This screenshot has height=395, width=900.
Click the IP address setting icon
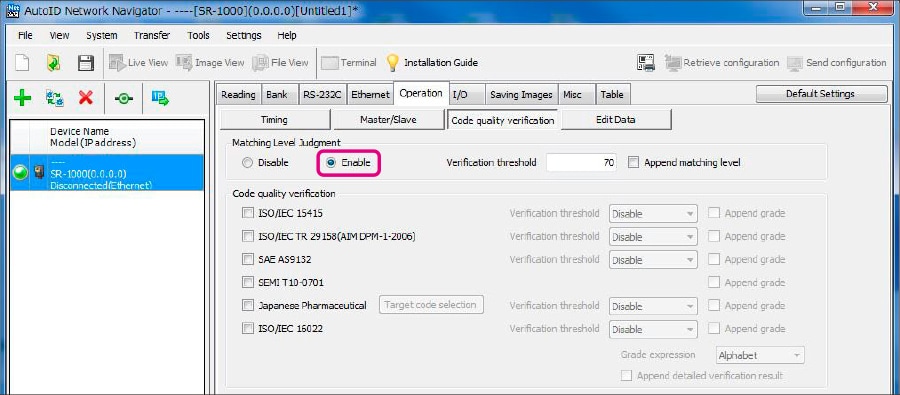pyautogui.click(x=160, y=98)
